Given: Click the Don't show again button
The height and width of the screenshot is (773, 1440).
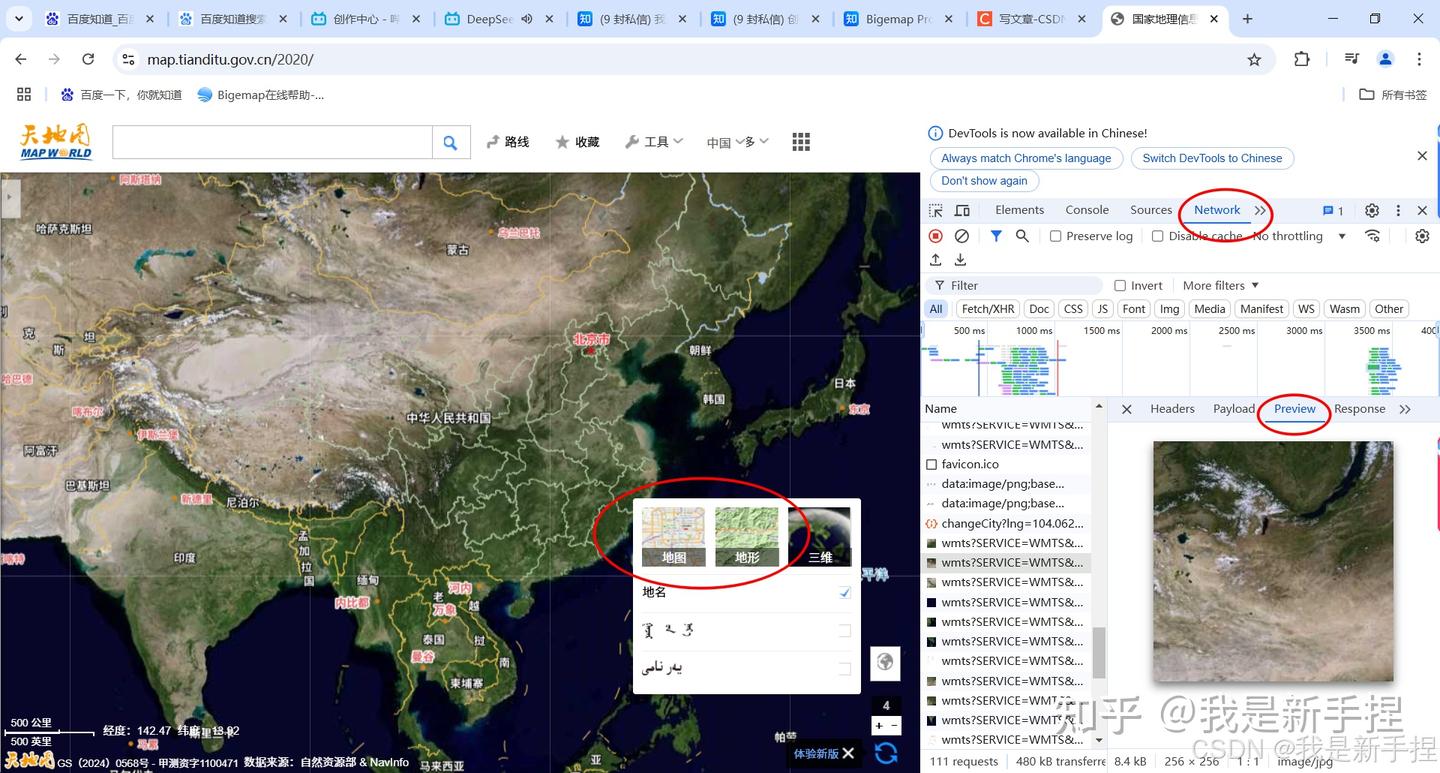Looking at the screenshot, I should click(984, 180).
